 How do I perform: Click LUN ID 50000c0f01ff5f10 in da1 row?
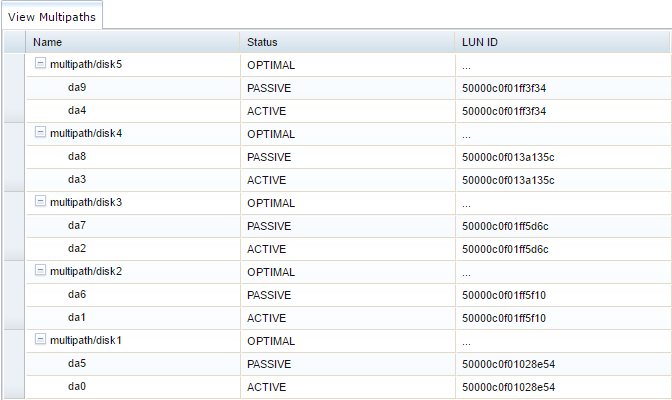coord(504,318)
